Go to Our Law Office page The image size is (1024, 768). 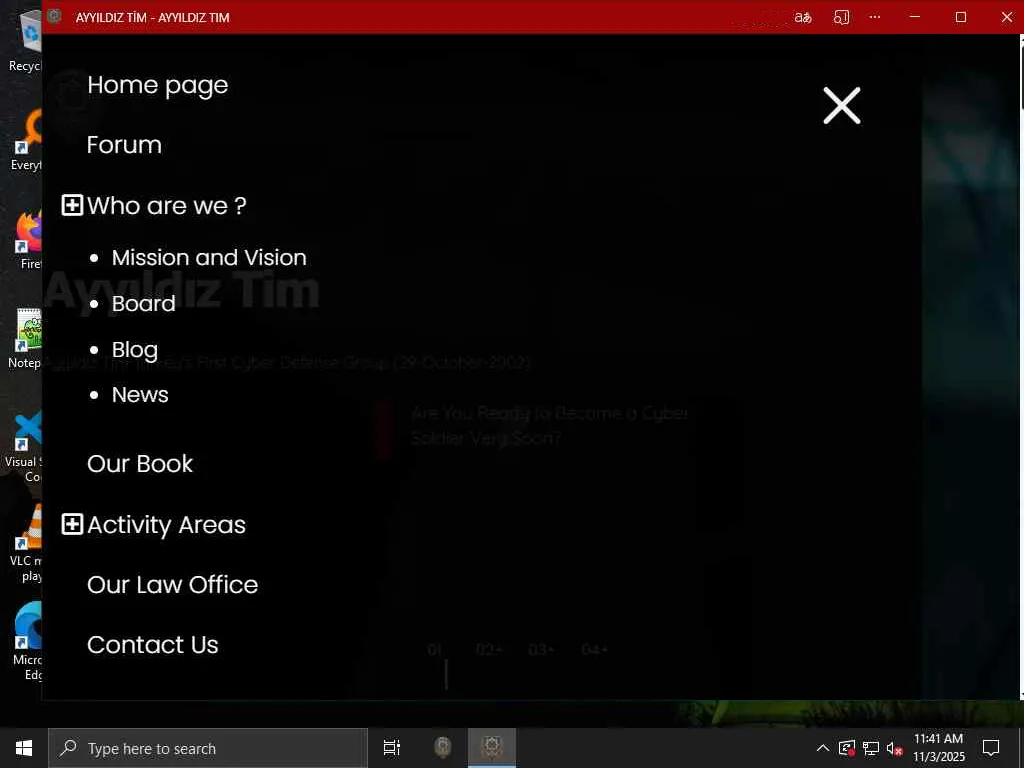172,584
